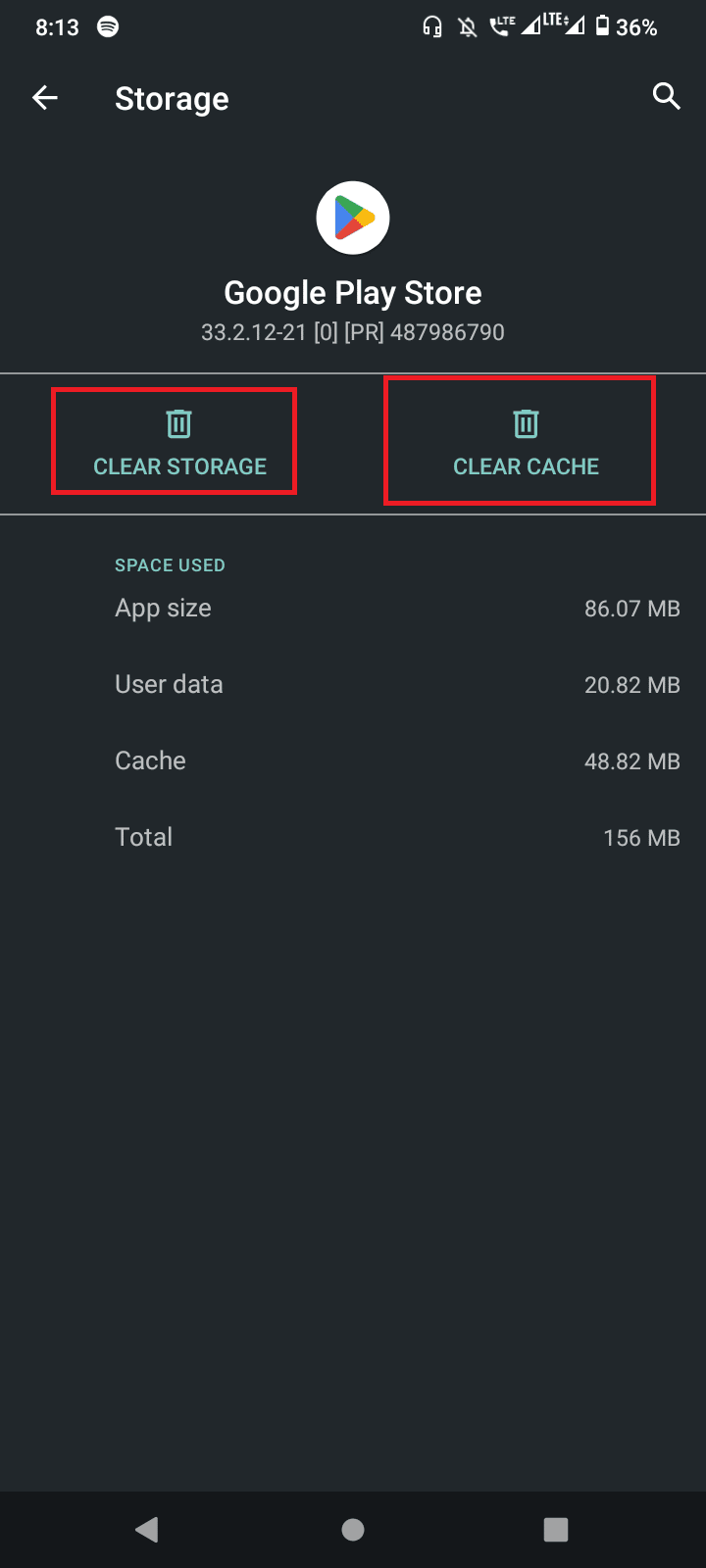Tap the Google Play Store app icon
Screen dimensions: 706x1568
tap(353, 218)
